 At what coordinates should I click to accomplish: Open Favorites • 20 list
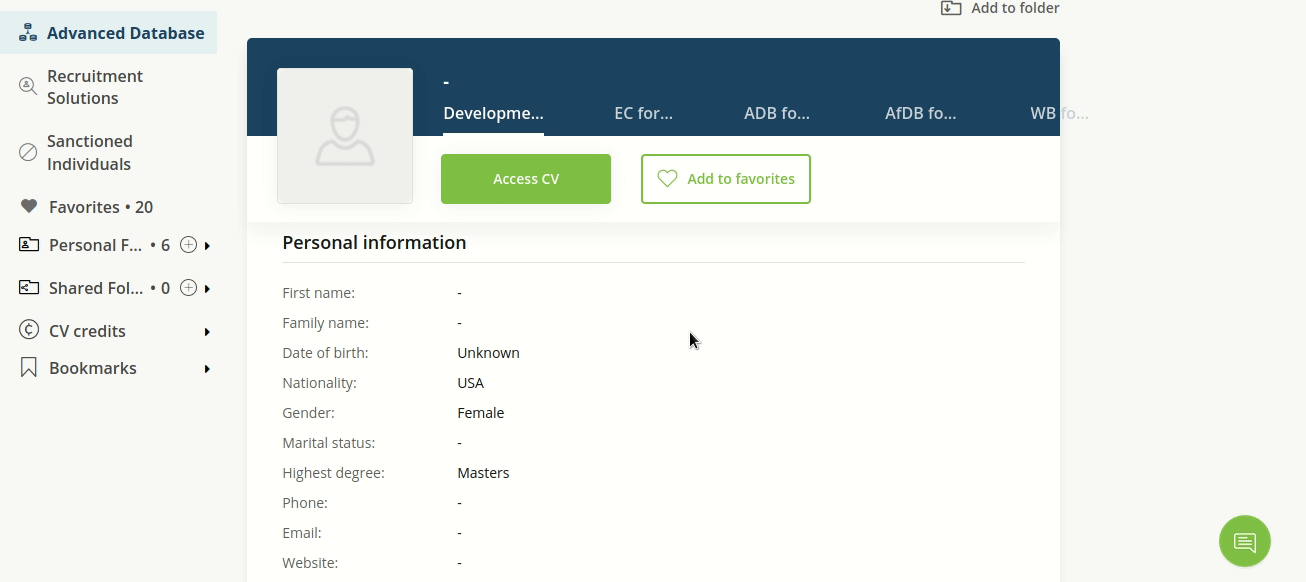click(x=101, y=207)
